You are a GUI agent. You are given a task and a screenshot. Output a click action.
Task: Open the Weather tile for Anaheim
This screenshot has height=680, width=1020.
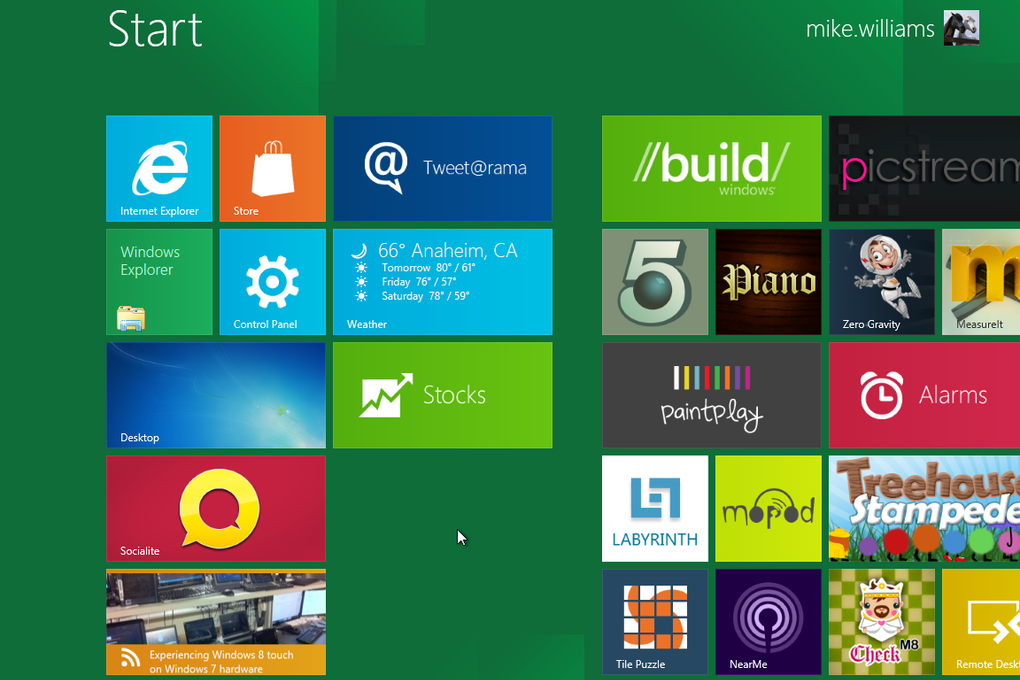[x=442, y=282]
